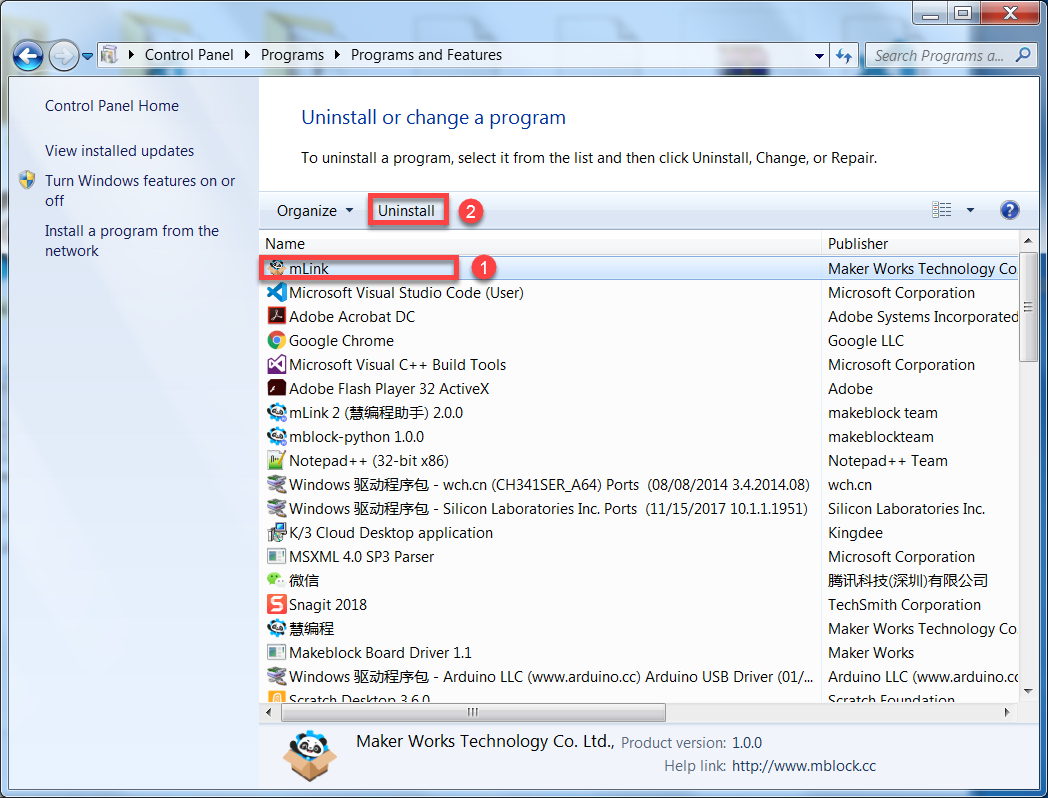Click the Uninstall toolbar button

click(x=406, y=211)
